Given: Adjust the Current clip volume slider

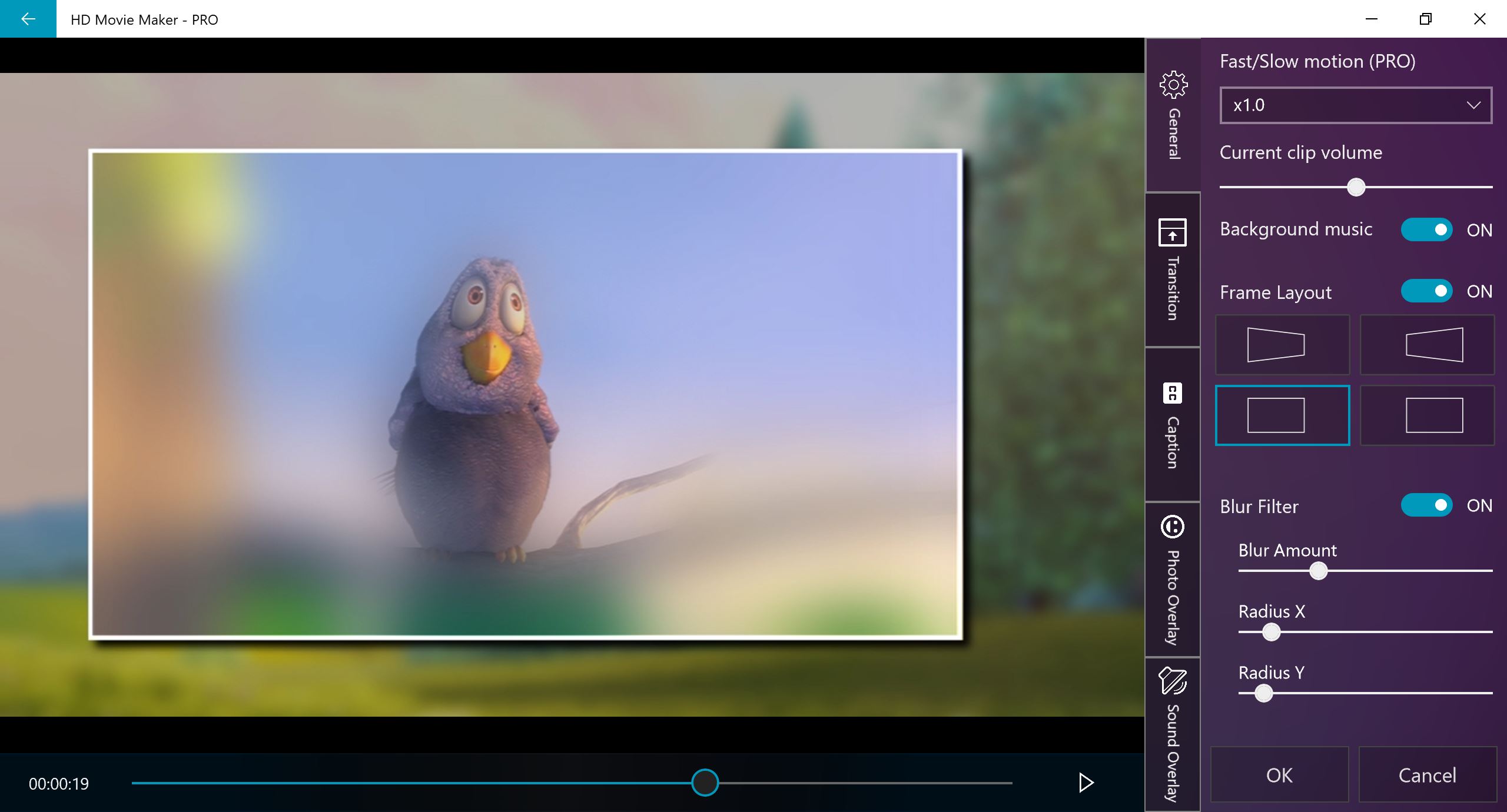Looking at the screenshot, I should 1356,187.
